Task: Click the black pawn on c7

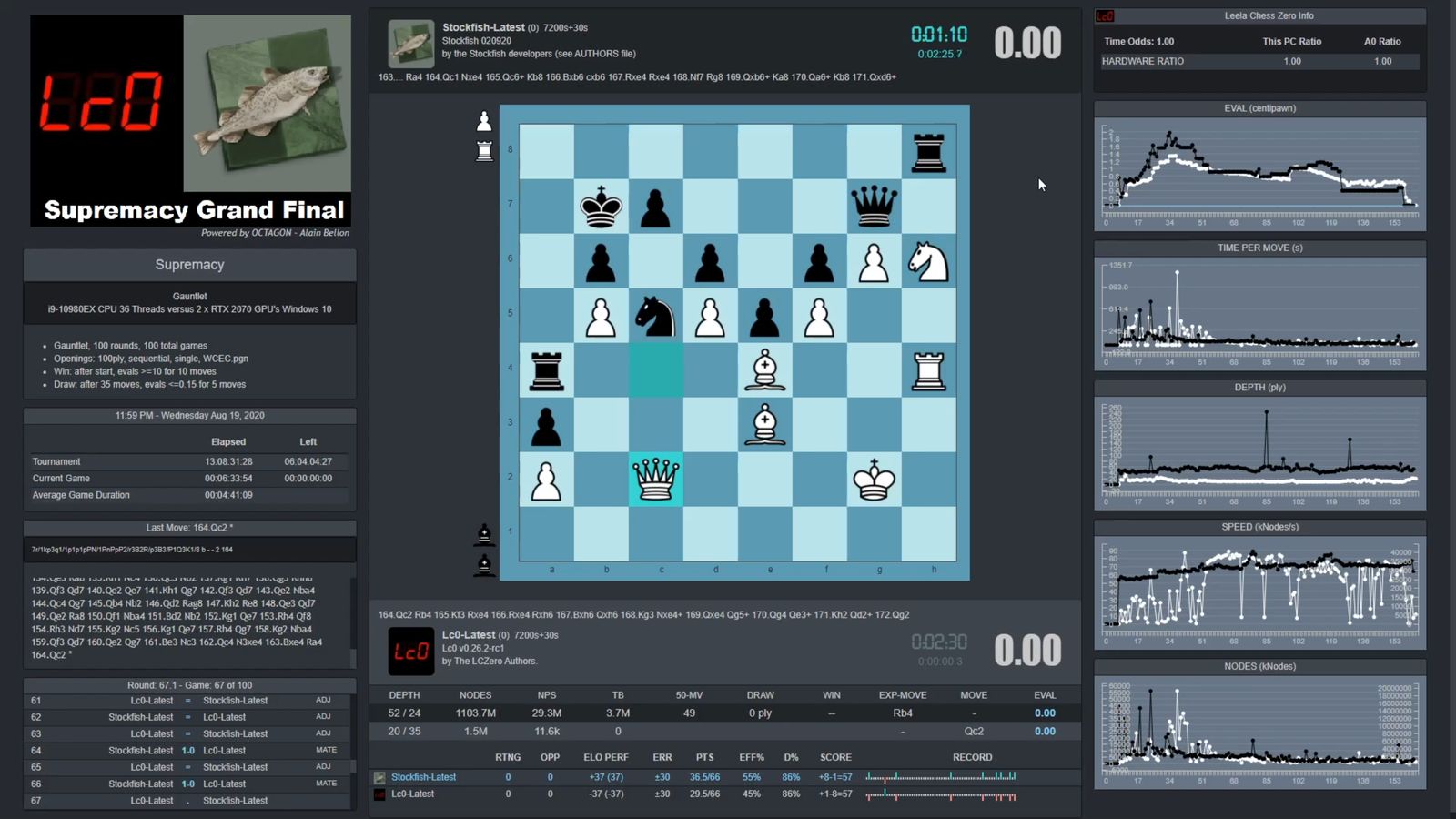Action: pos(655,207)
